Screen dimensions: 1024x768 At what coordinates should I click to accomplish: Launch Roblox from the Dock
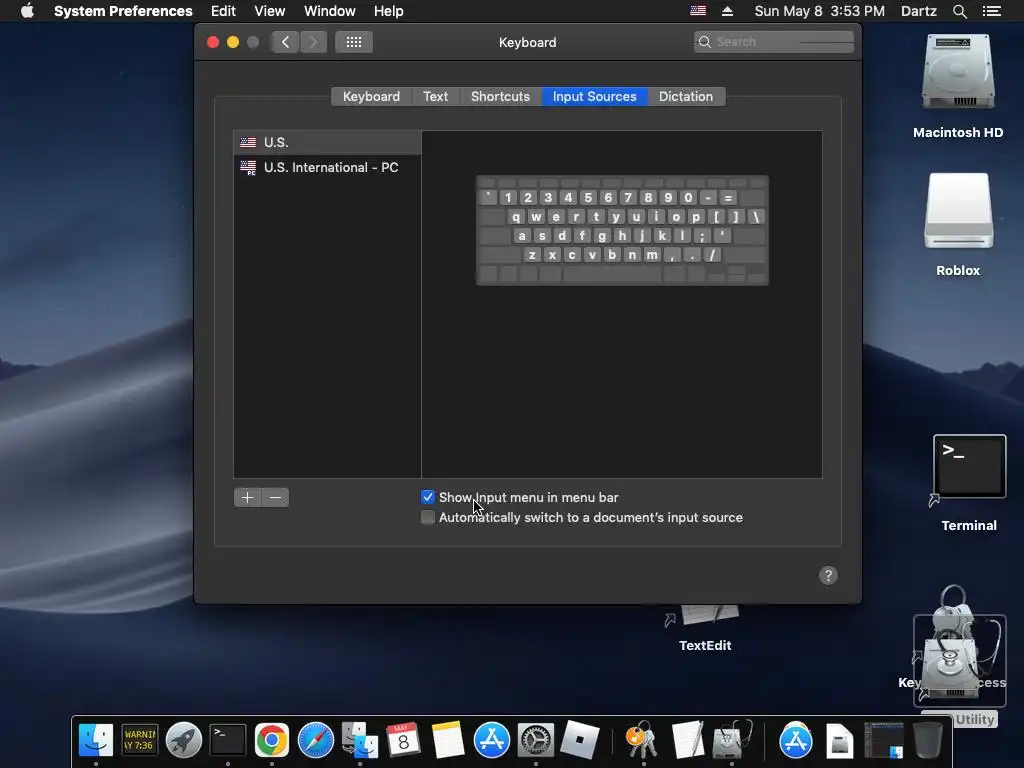(579, 739)
